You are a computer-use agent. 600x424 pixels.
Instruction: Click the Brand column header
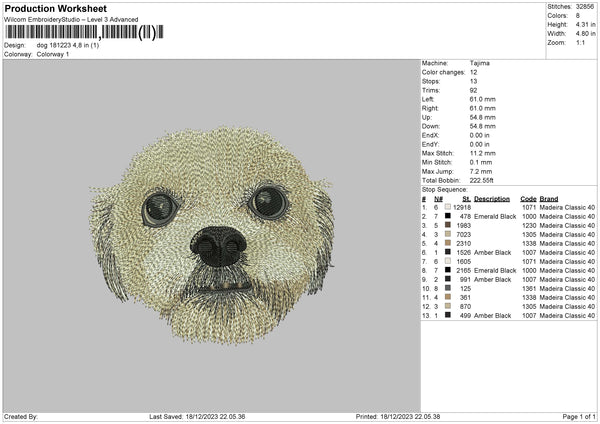549,197
